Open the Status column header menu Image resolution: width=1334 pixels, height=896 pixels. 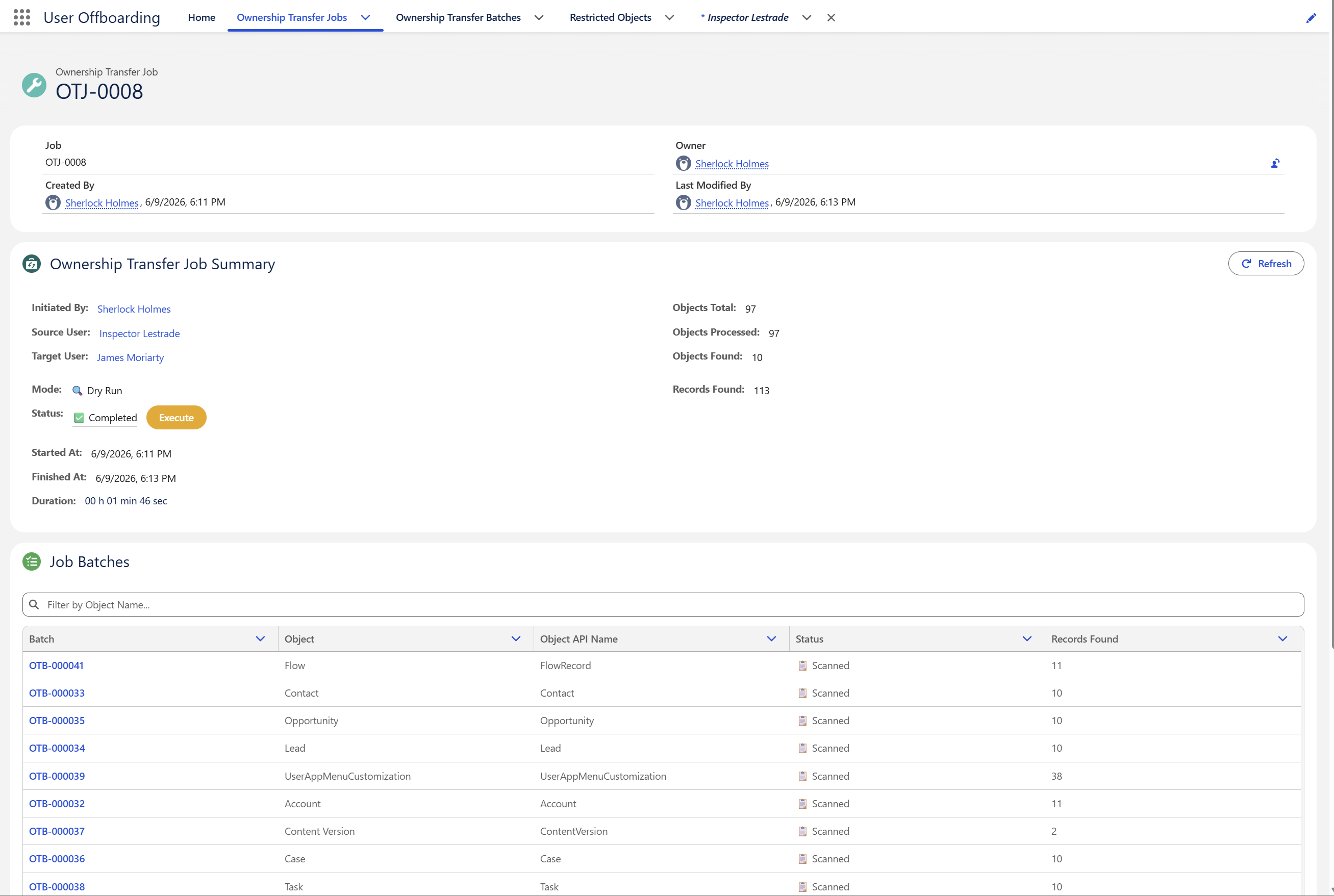pos(1026,639)
